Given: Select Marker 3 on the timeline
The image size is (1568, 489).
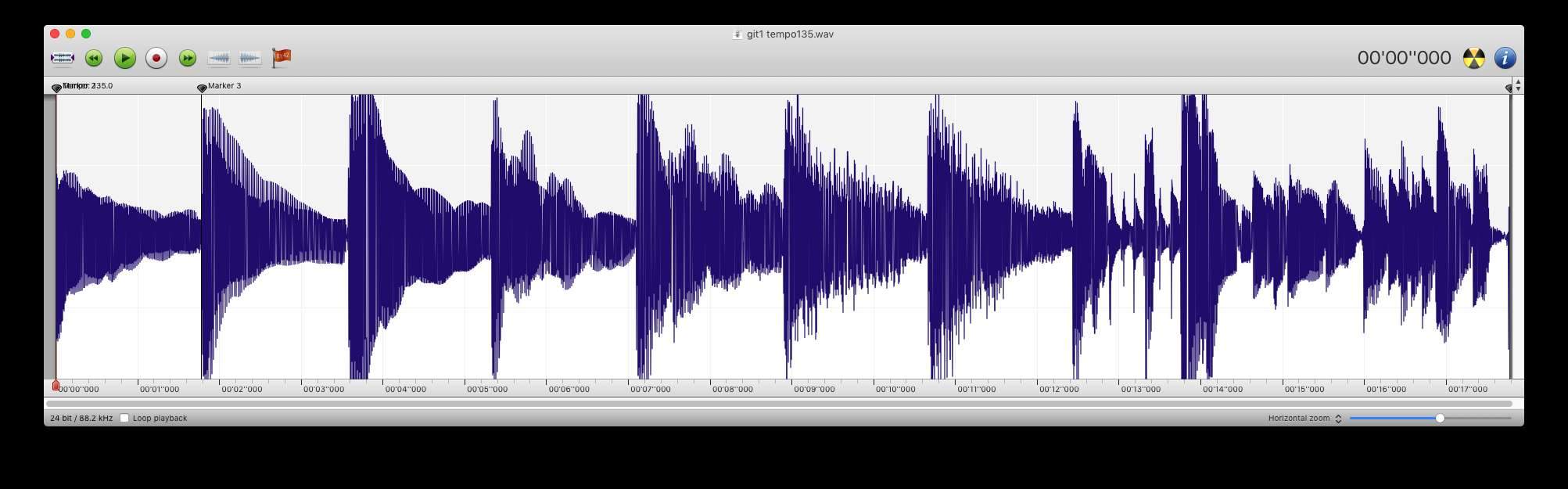Looking at the screenshot, I should 202,88.
